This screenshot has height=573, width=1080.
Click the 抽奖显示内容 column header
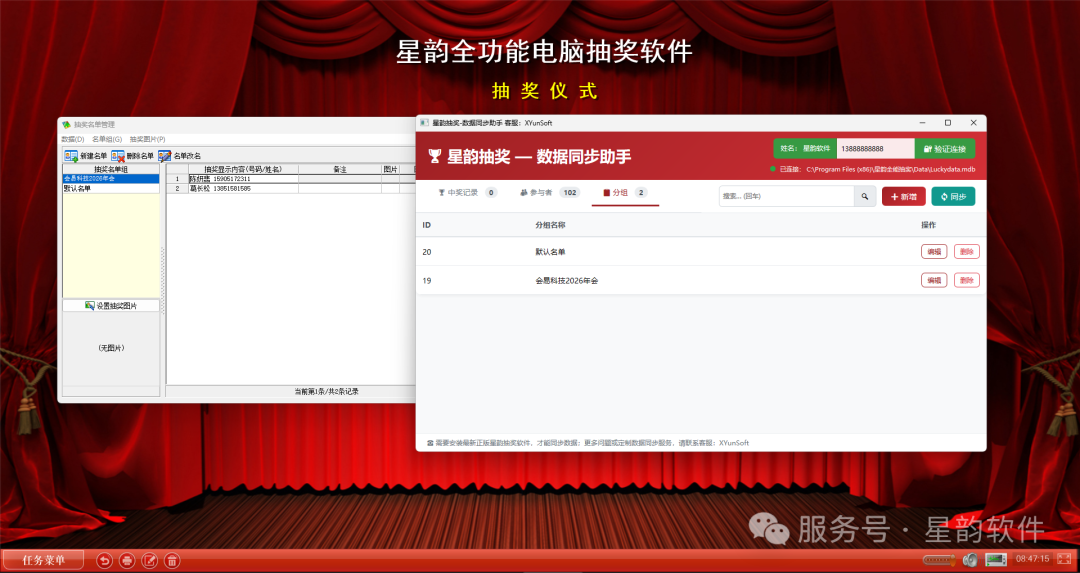(x=243, y=169)
